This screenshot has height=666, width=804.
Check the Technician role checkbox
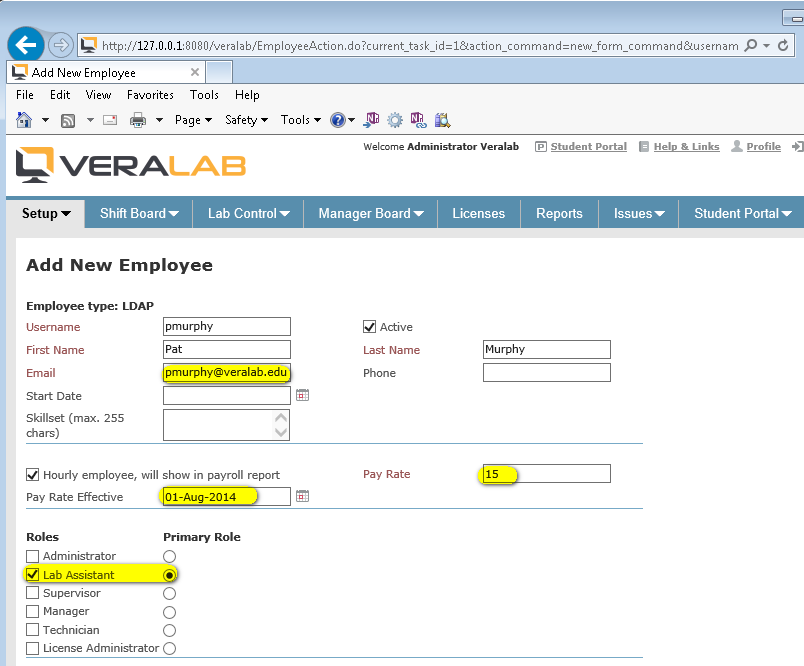(32, 630)
